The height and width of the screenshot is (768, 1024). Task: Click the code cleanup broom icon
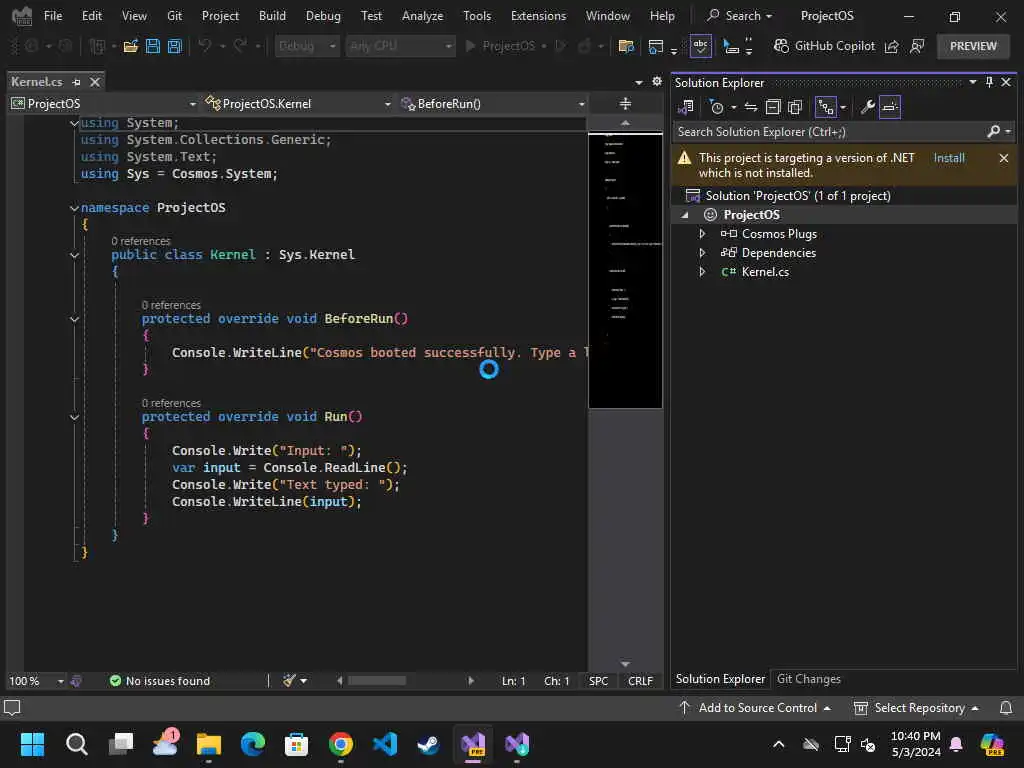click(289, 680)
